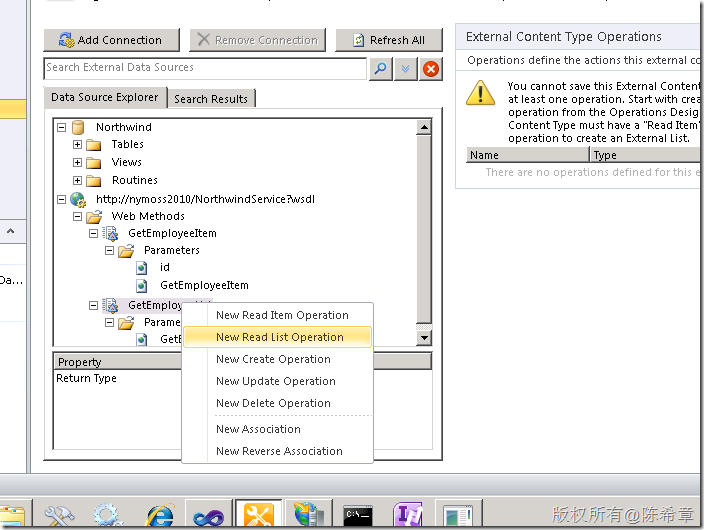
Task: Click the GetEmployeeItem web method icon
Action: pos(110,234)
